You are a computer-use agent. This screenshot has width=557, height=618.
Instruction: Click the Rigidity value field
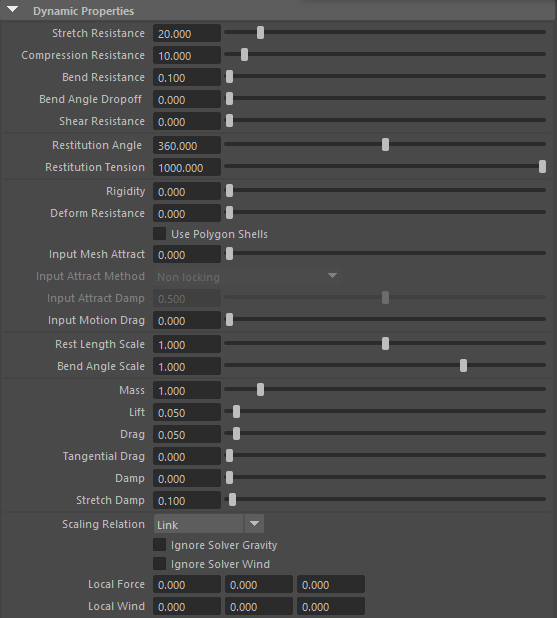click(x=187, y=192)
